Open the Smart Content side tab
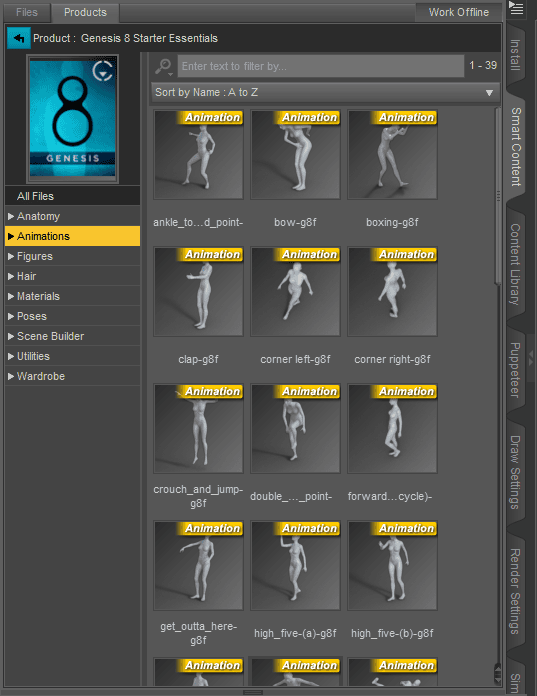The width and height of the screenshot is (537, 696). (x=515, y=146)
